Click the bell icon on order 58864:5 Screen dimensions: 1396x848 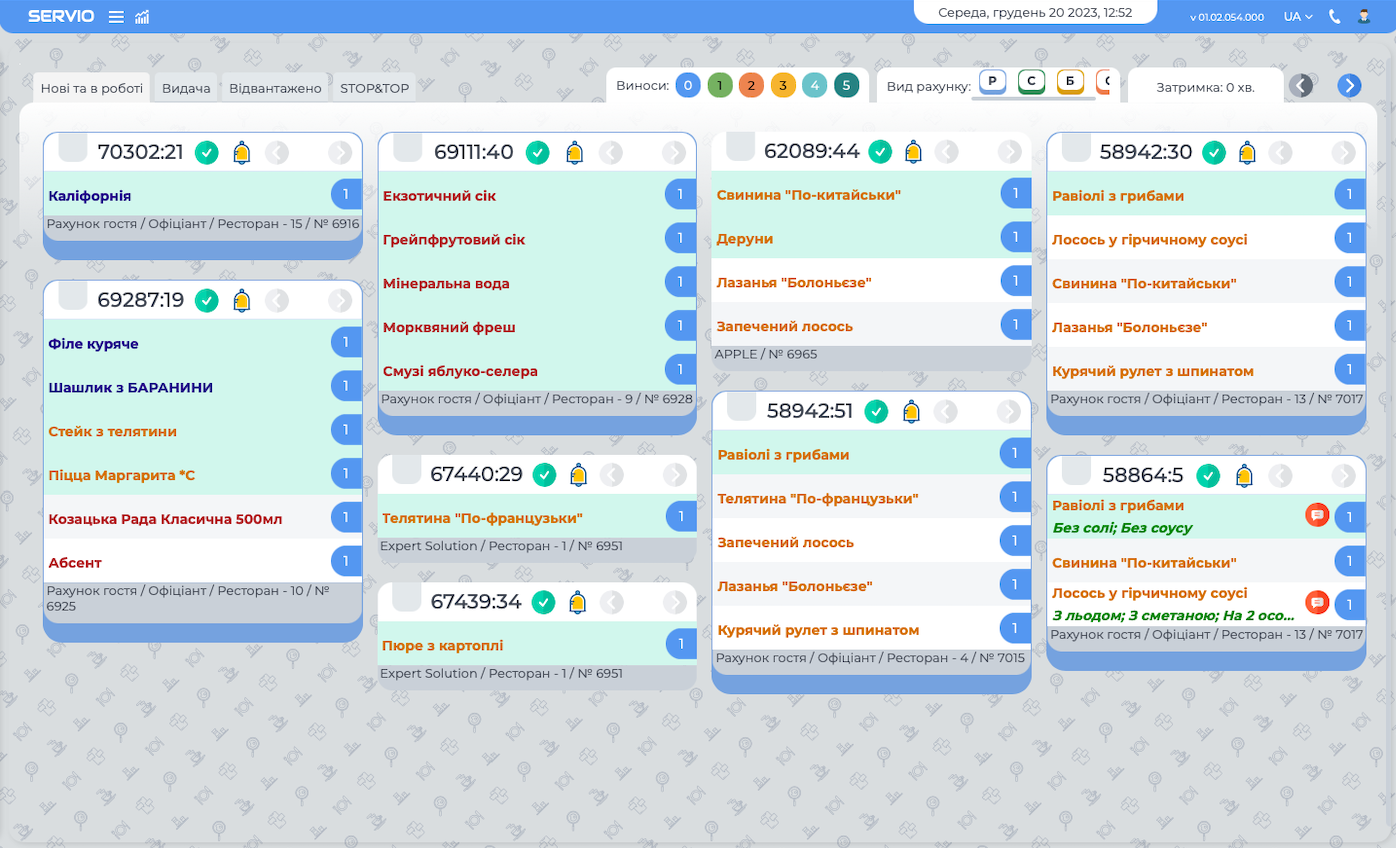[x=1244, y=476]
